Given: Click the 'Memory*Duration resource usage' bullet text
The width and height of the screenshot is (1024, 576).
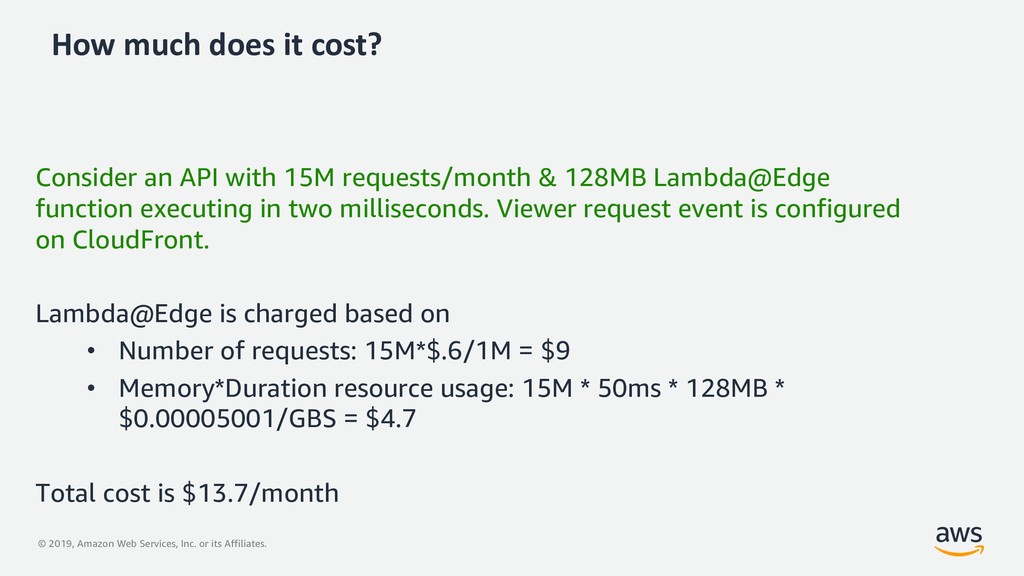Looking at the screenshot, I should pyautogui.click(x=451, y=403).
